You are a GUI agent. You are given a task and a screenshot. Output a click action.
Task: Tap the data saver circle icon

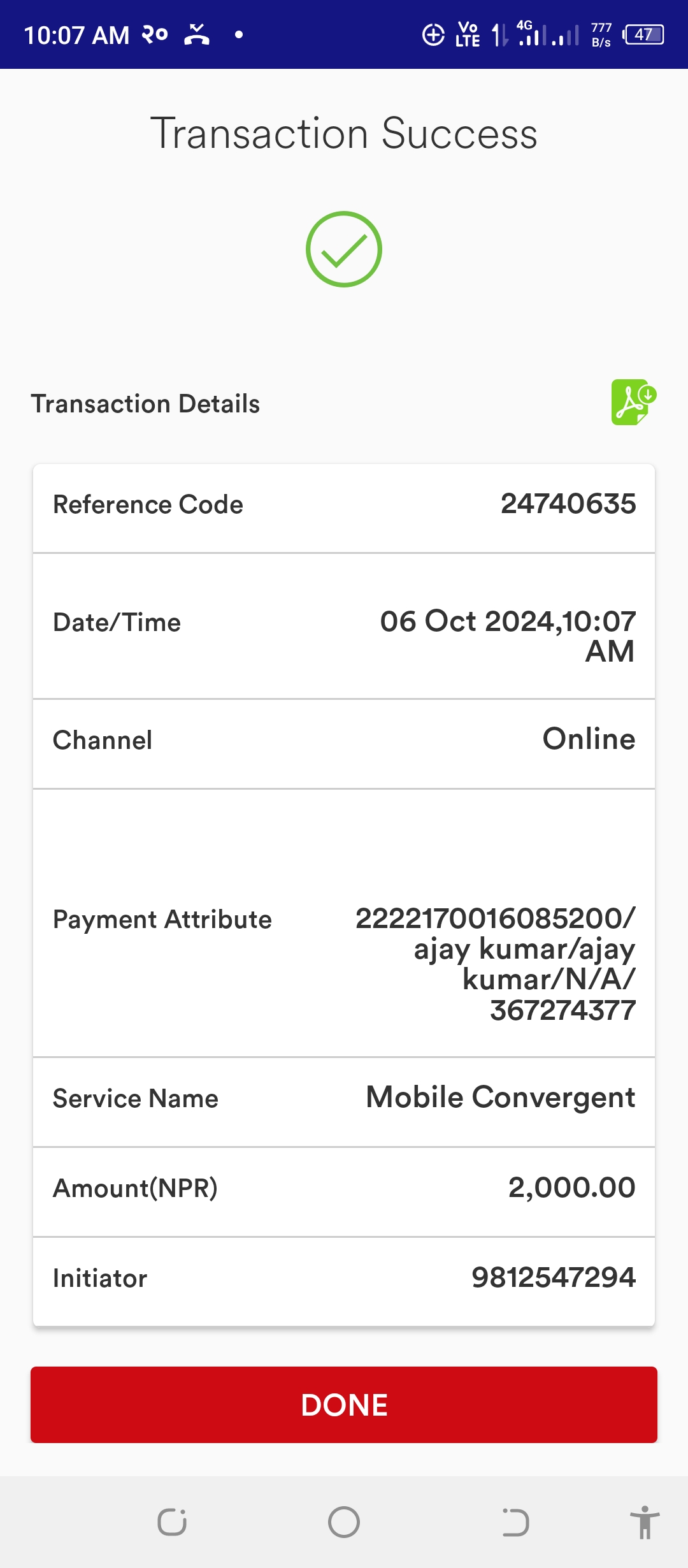433,34
